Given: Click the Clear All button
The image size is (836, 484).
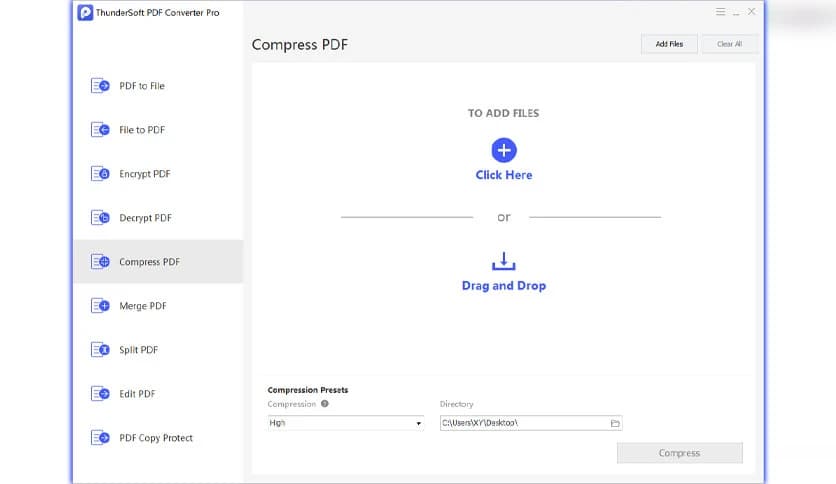Looking at the screenshot, I should point(729,44).
